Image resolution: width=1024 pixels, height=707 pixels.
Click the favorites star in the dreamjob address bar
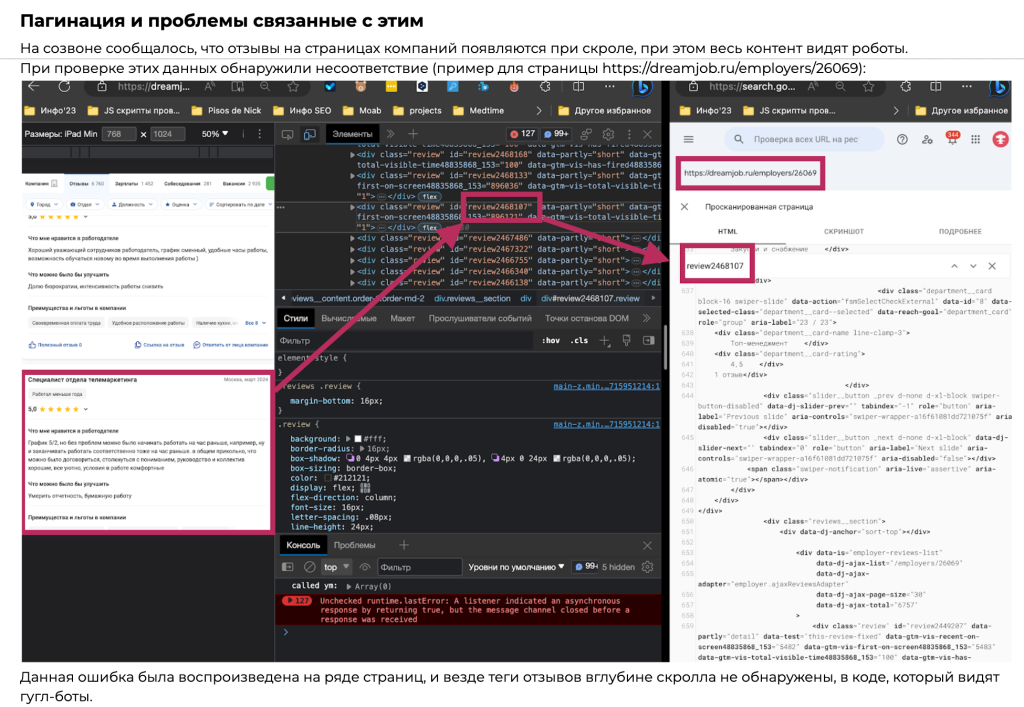pos(293,87)
